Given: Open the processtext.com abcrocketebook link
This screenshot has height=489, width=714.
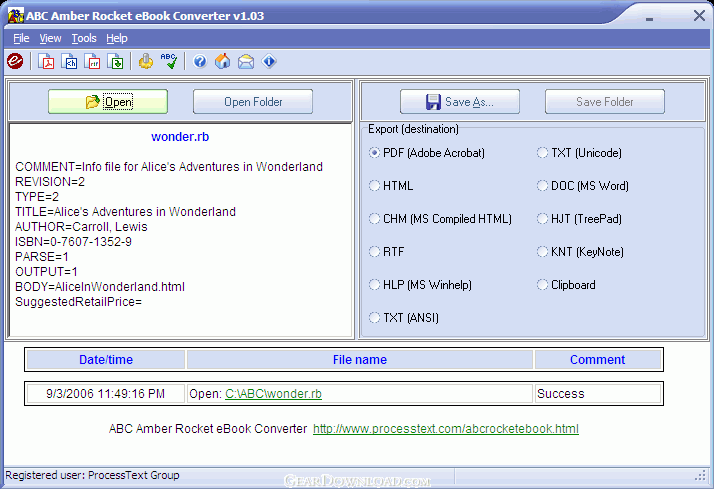Looking at the screenshot, I should coord(446,429).
